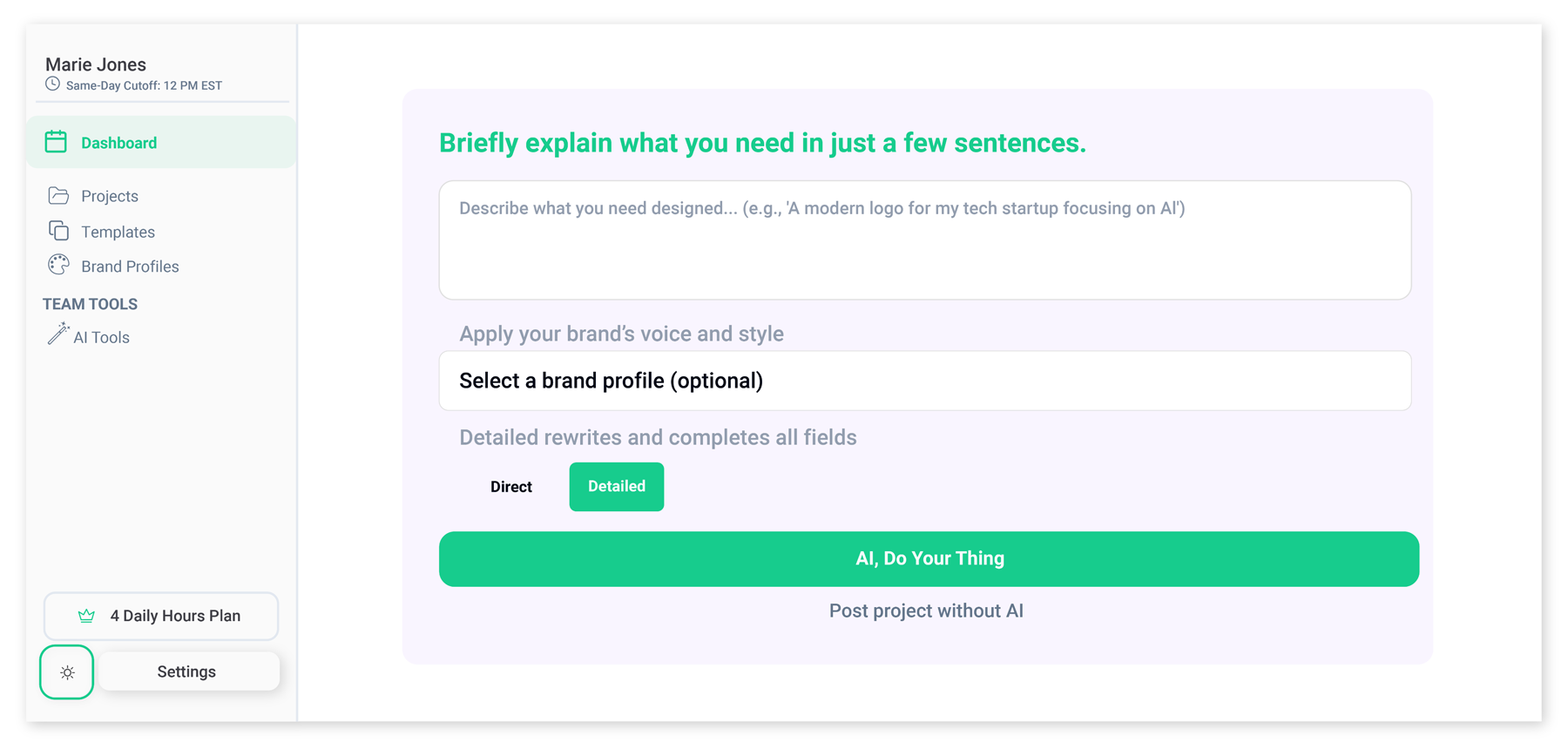Screen dimensions: 1568x749
Task: Click the folder icon next to Projects
Action: (57, 195)
